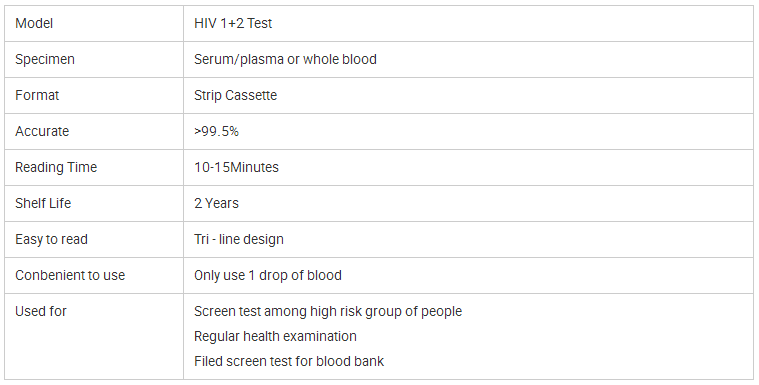Click the Shelf Life label
This screenshot has height=385, width=759.
pos(43,203)
